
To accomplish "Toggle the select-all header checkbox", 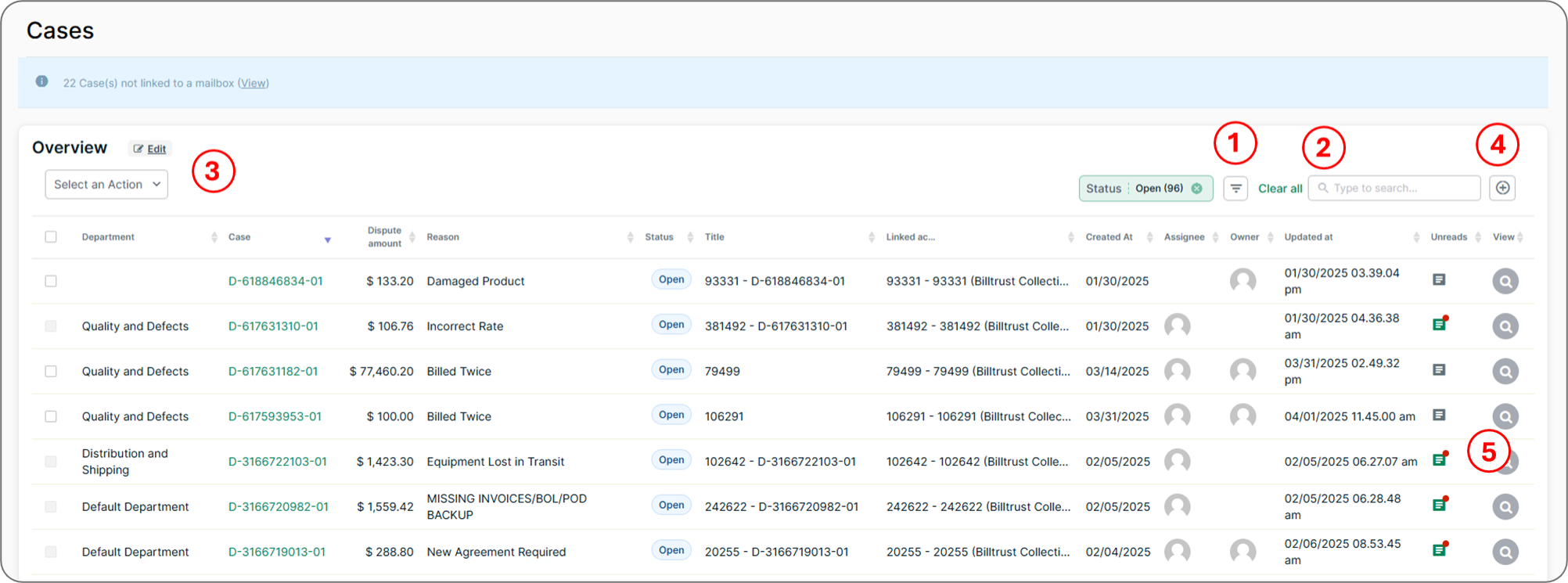I will (51, 236).
